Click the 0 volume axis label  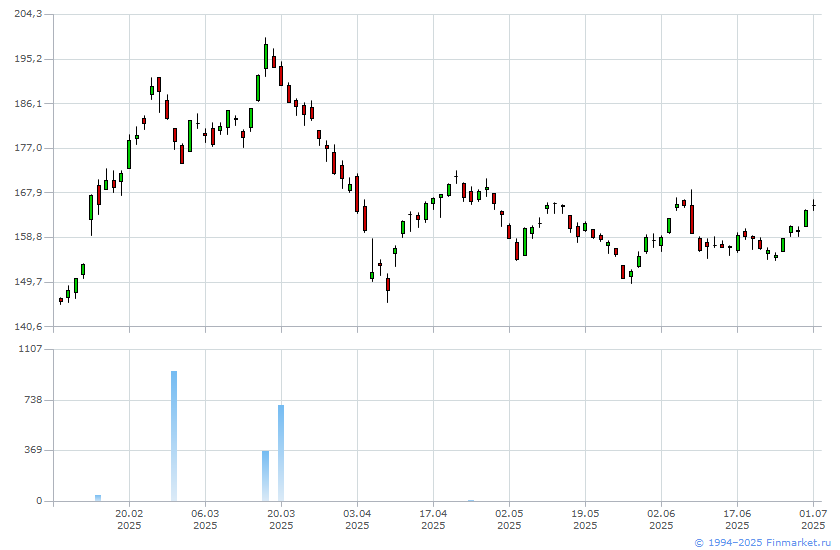[39, 501]
